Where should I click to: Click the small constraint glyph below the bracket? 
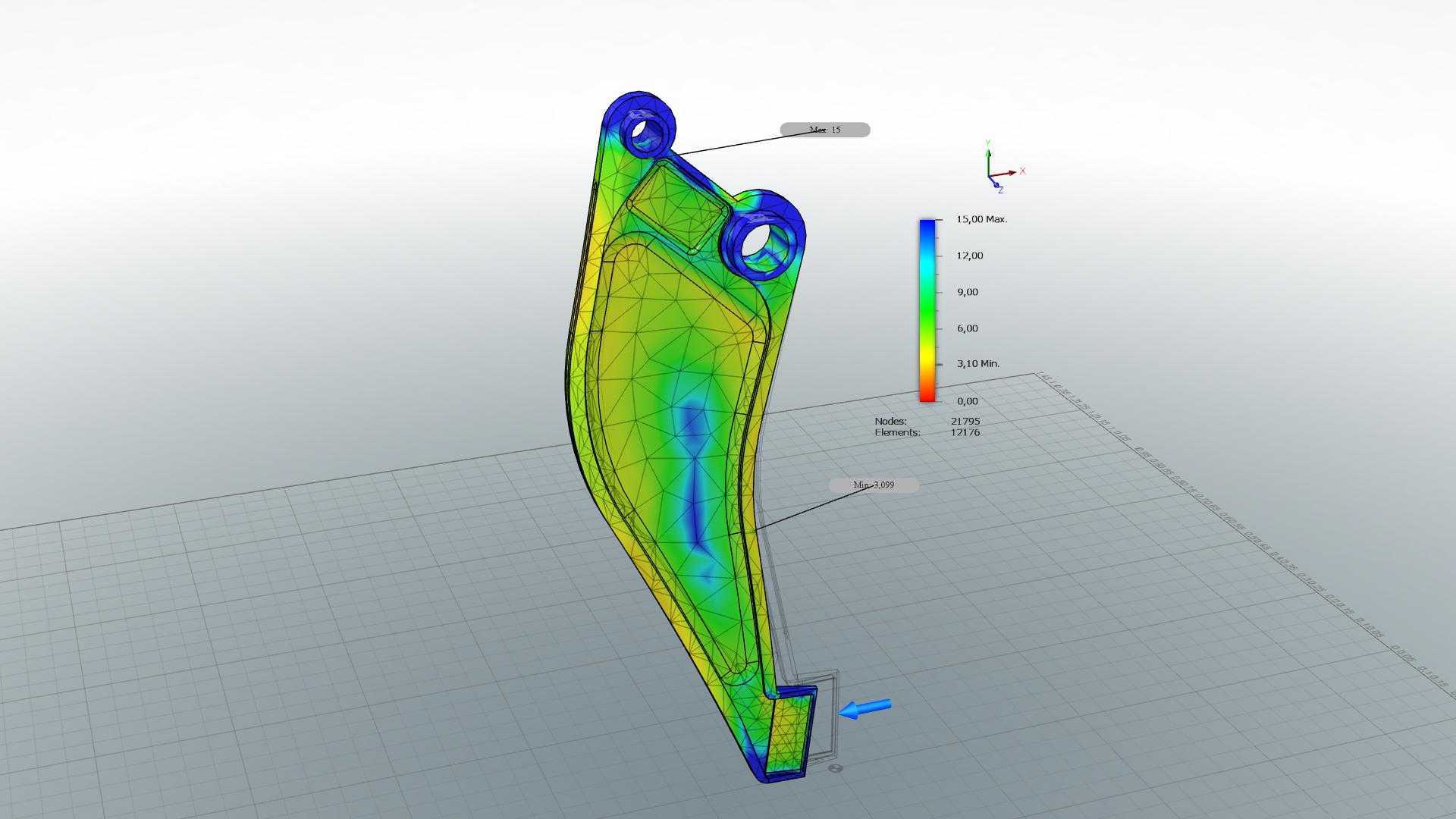(836, 768)
